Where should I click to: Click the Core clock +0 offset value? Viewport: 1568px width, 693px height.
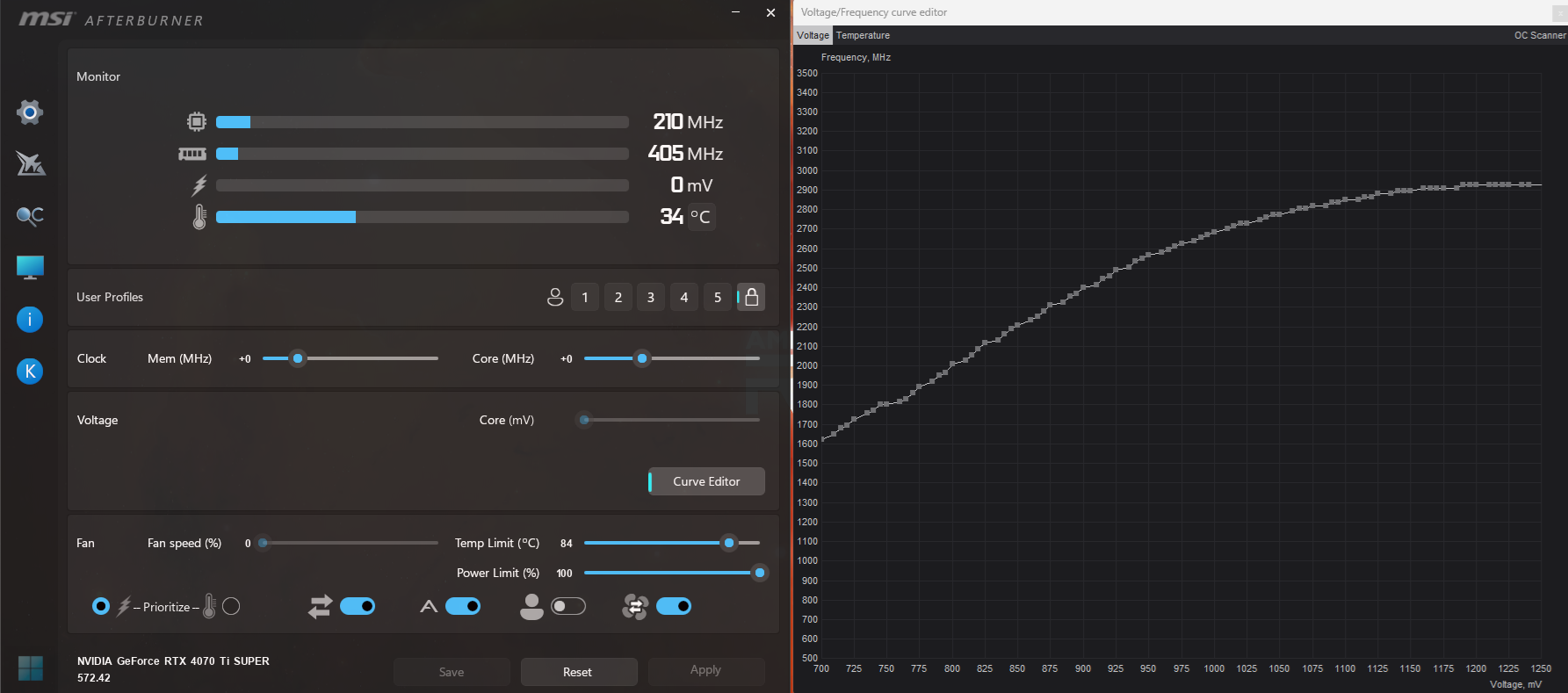[x=567, y=358]
